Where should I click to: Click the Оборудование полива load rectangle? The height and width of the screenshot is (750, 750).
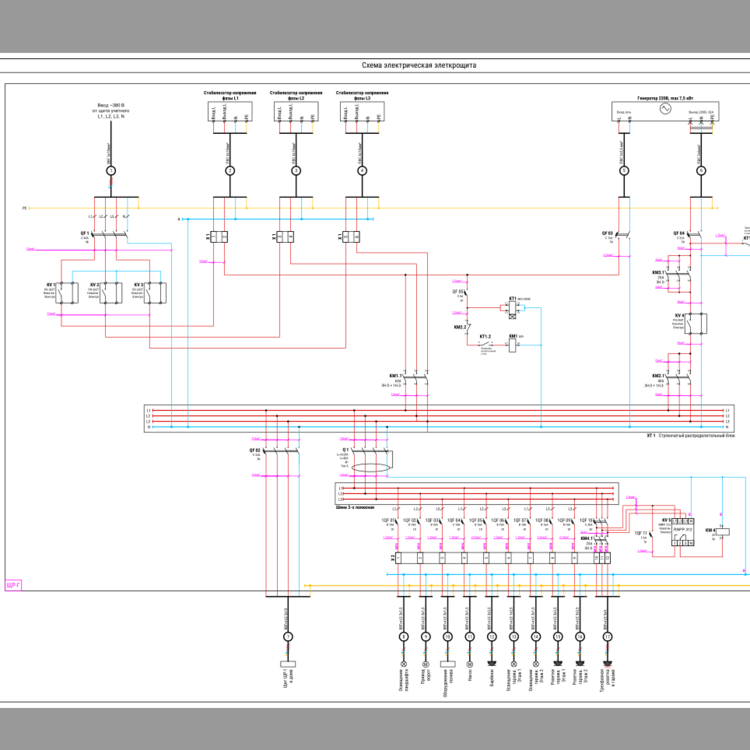(448, 664)
